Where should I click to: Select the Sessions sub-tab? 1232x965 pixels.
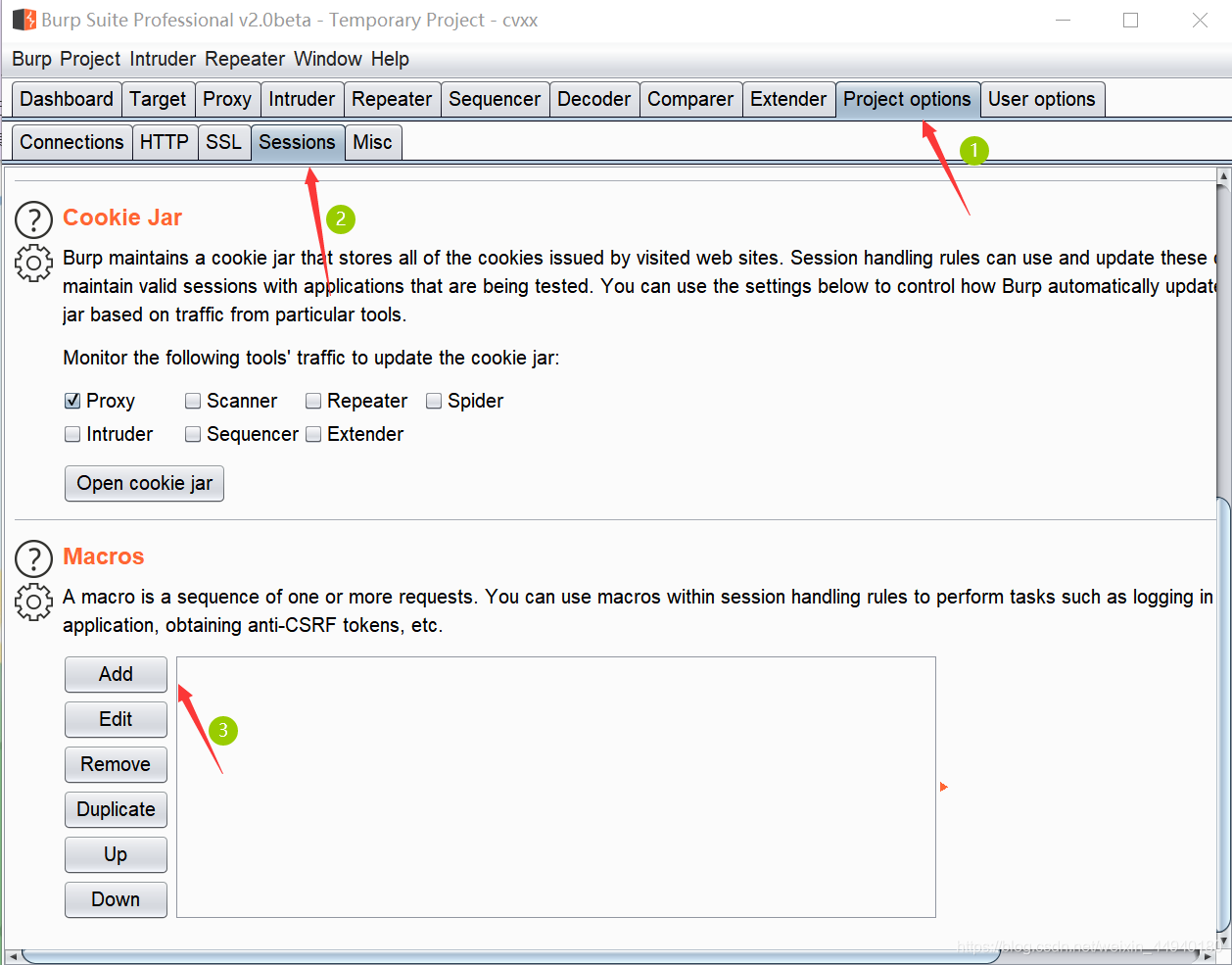[x=297, y=142]
